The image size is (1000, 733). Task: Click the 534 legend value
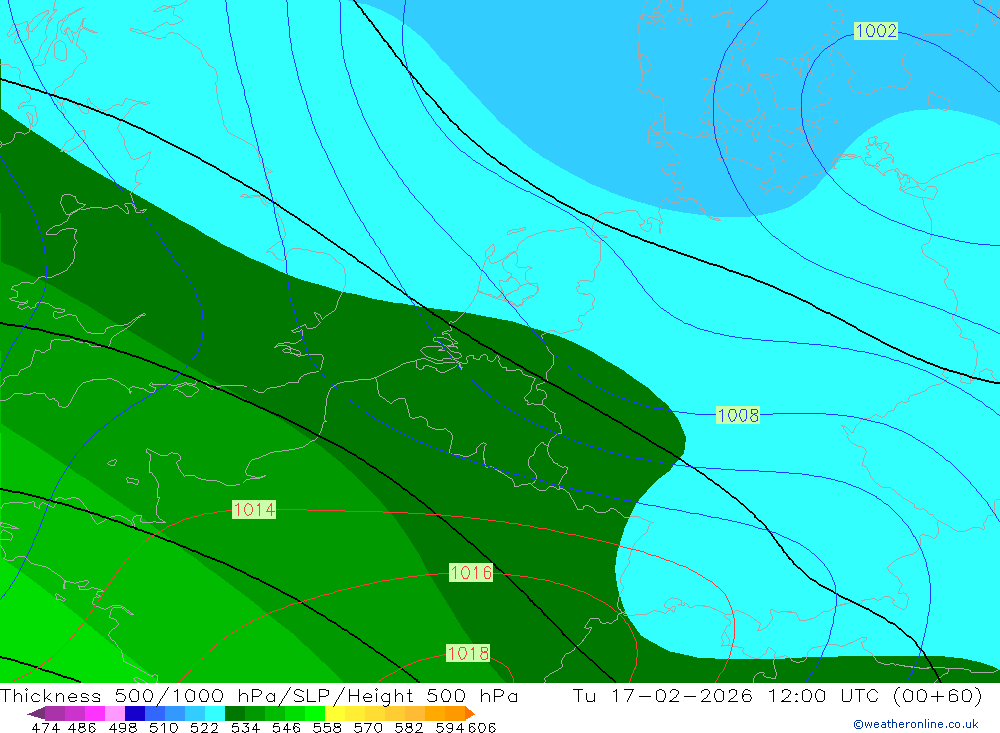click(x=245, y=727)
